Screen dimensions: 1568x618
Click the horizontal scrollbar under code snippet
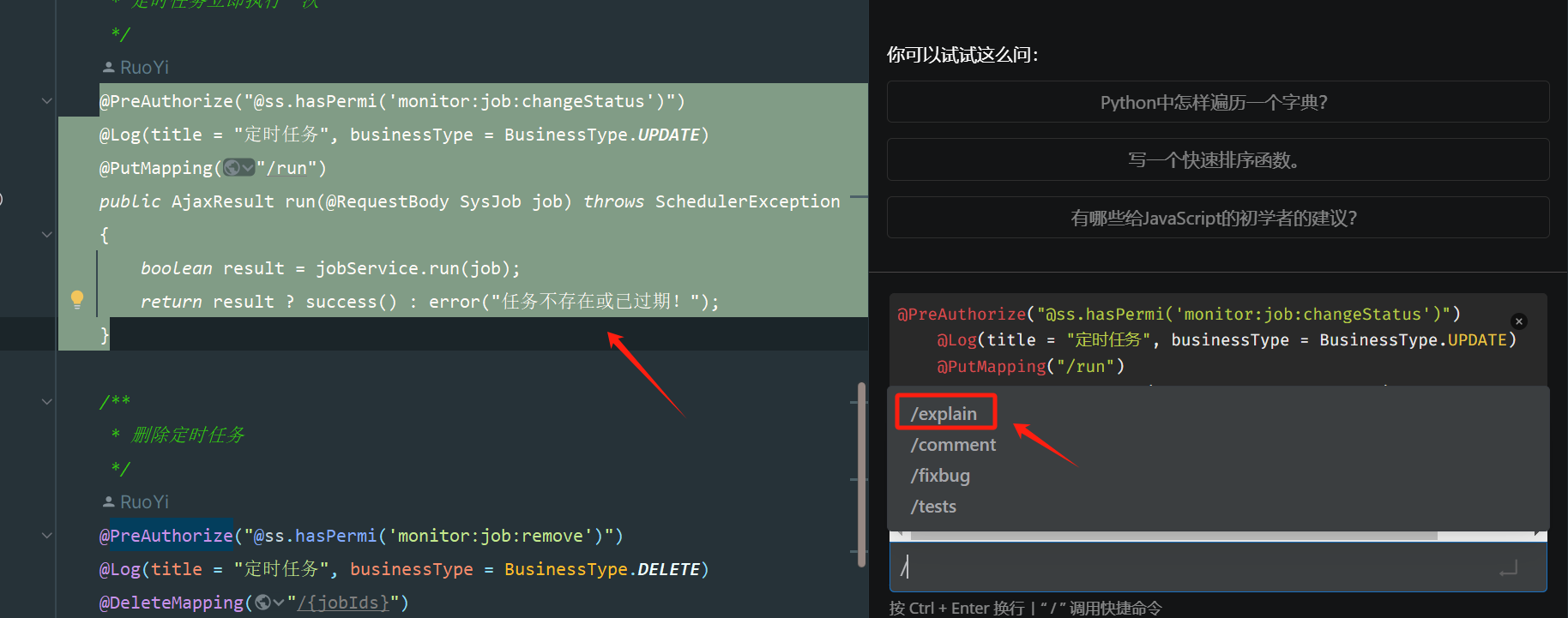pyautogui.click(x=1173, y=535)
